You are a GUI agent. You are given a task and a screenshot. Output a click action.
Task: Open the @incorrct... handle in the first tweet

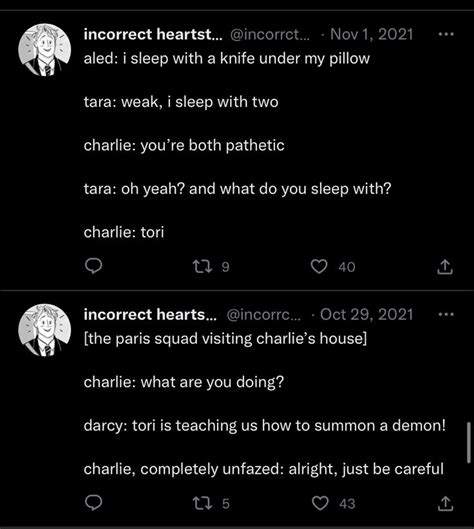(x=270, y=34)
